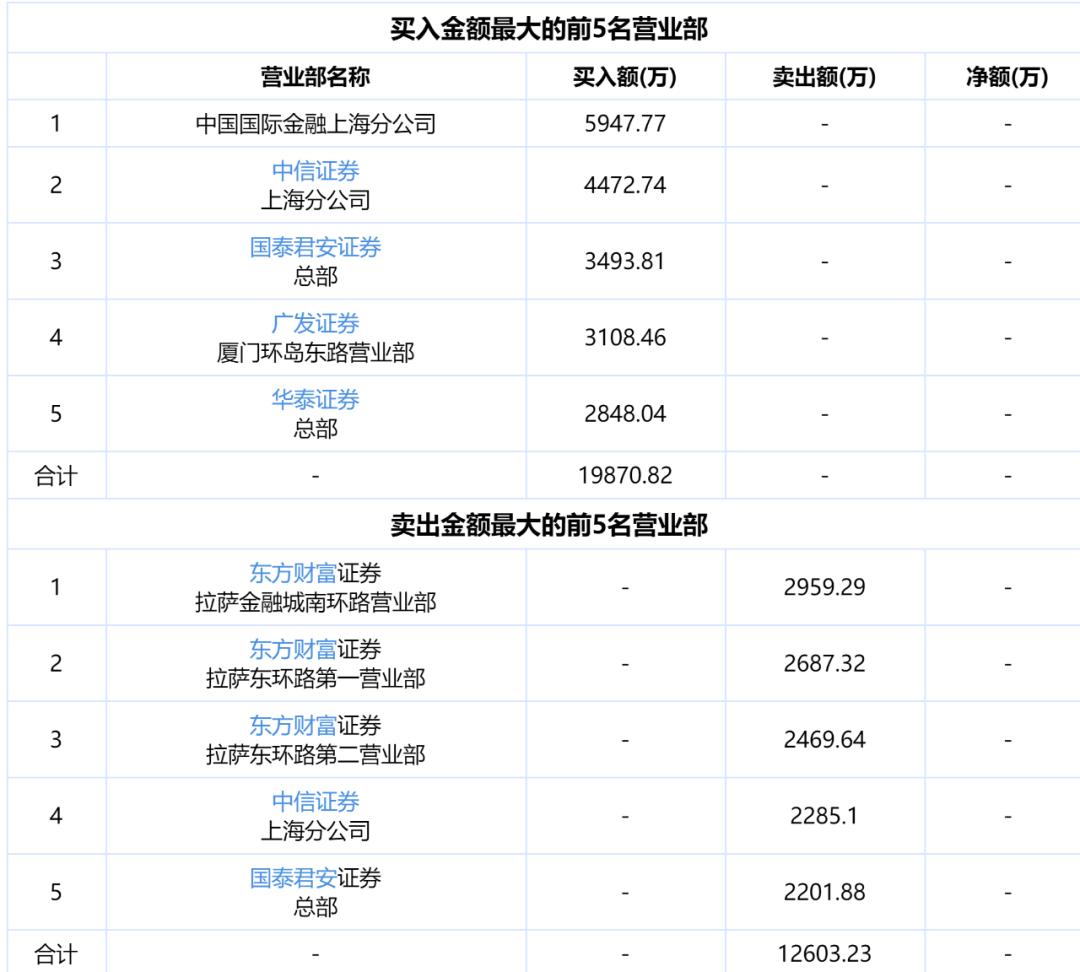This screenshot has height=972, width=1080.
Task: Open 国泰君安 link in sell table row 5
Action: click(x=293, y=878)
